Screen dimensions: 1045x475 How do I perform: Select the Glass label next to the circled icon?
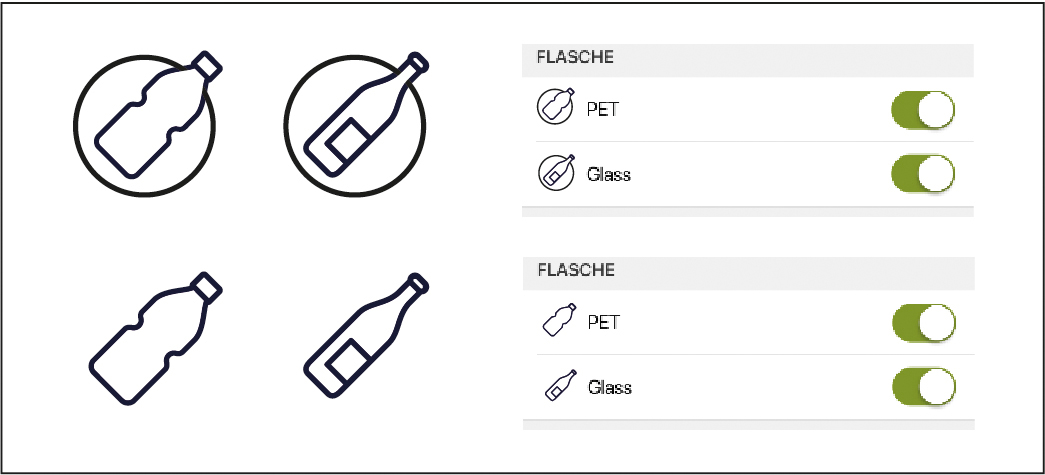(x=608, y=175)
